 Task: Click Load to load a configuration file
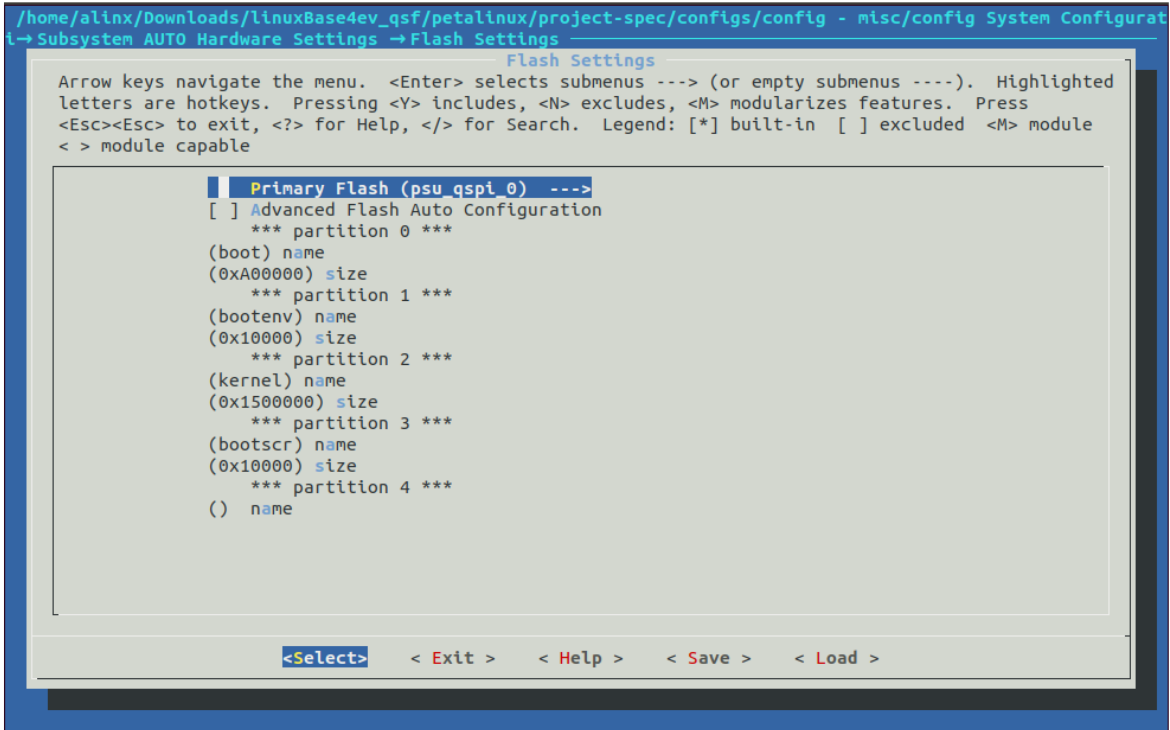[837, 657]
